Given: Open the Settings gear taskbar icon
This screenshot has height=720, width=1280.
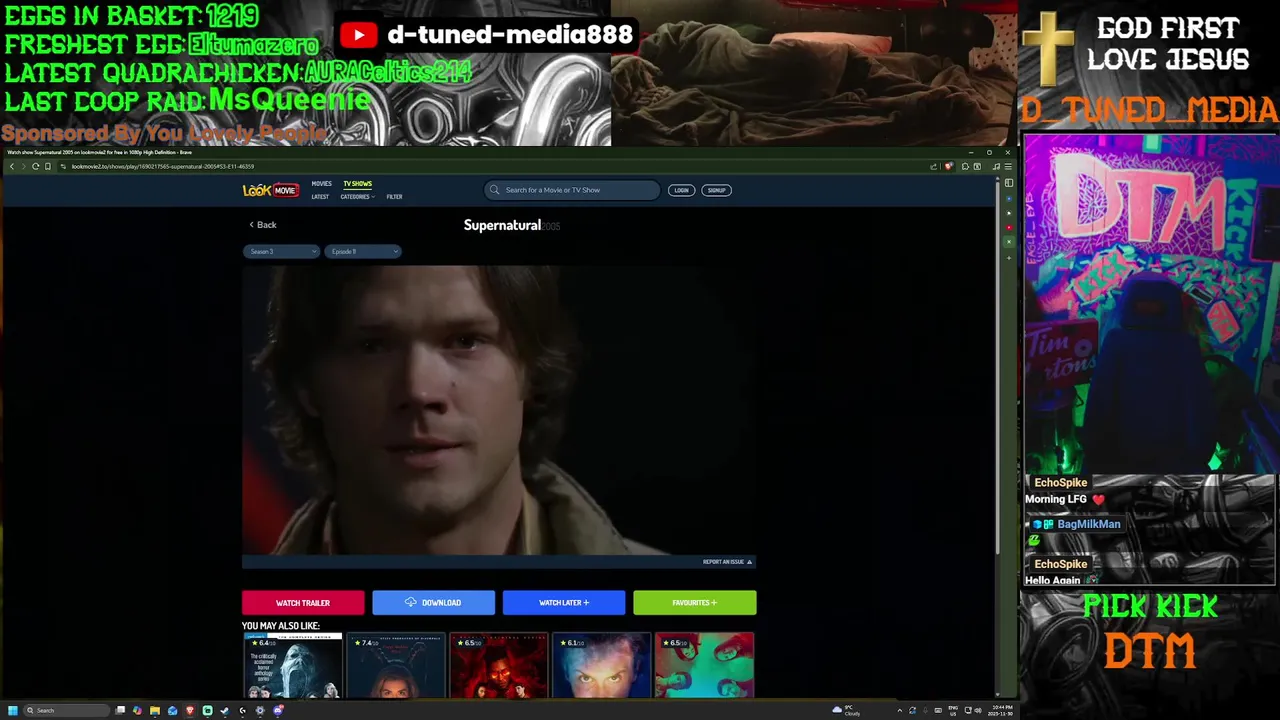Looking at the screenshot, I should tap(260, 710).
